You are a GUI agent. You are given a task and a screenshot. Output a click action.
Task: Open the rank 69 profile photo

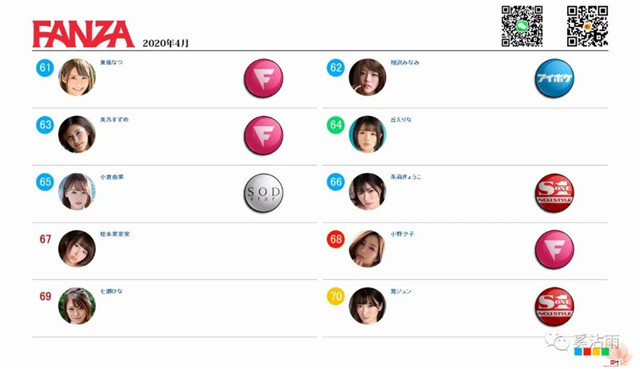tap(77, 306)
